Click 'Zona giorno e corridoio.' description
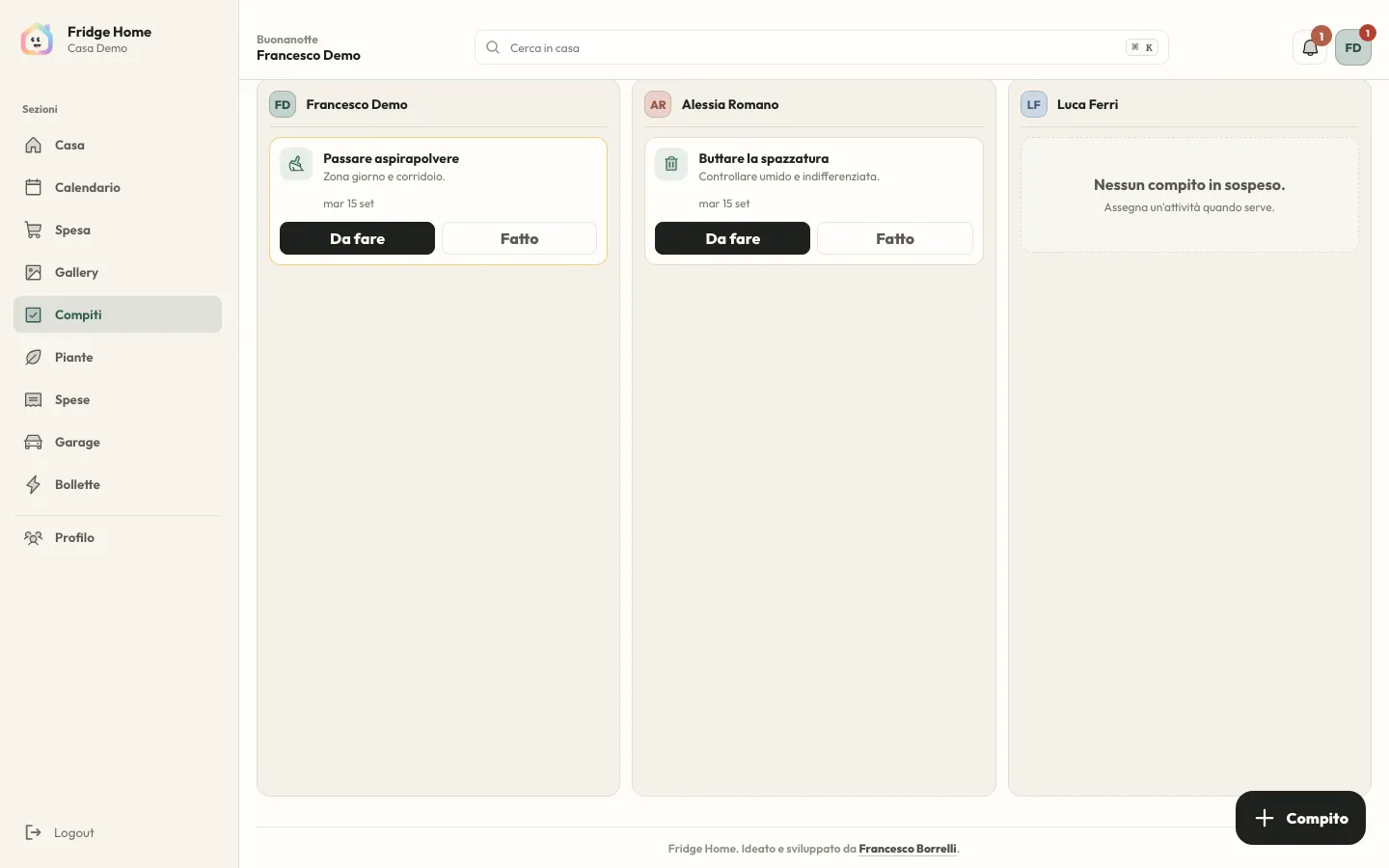 (384, 176)
